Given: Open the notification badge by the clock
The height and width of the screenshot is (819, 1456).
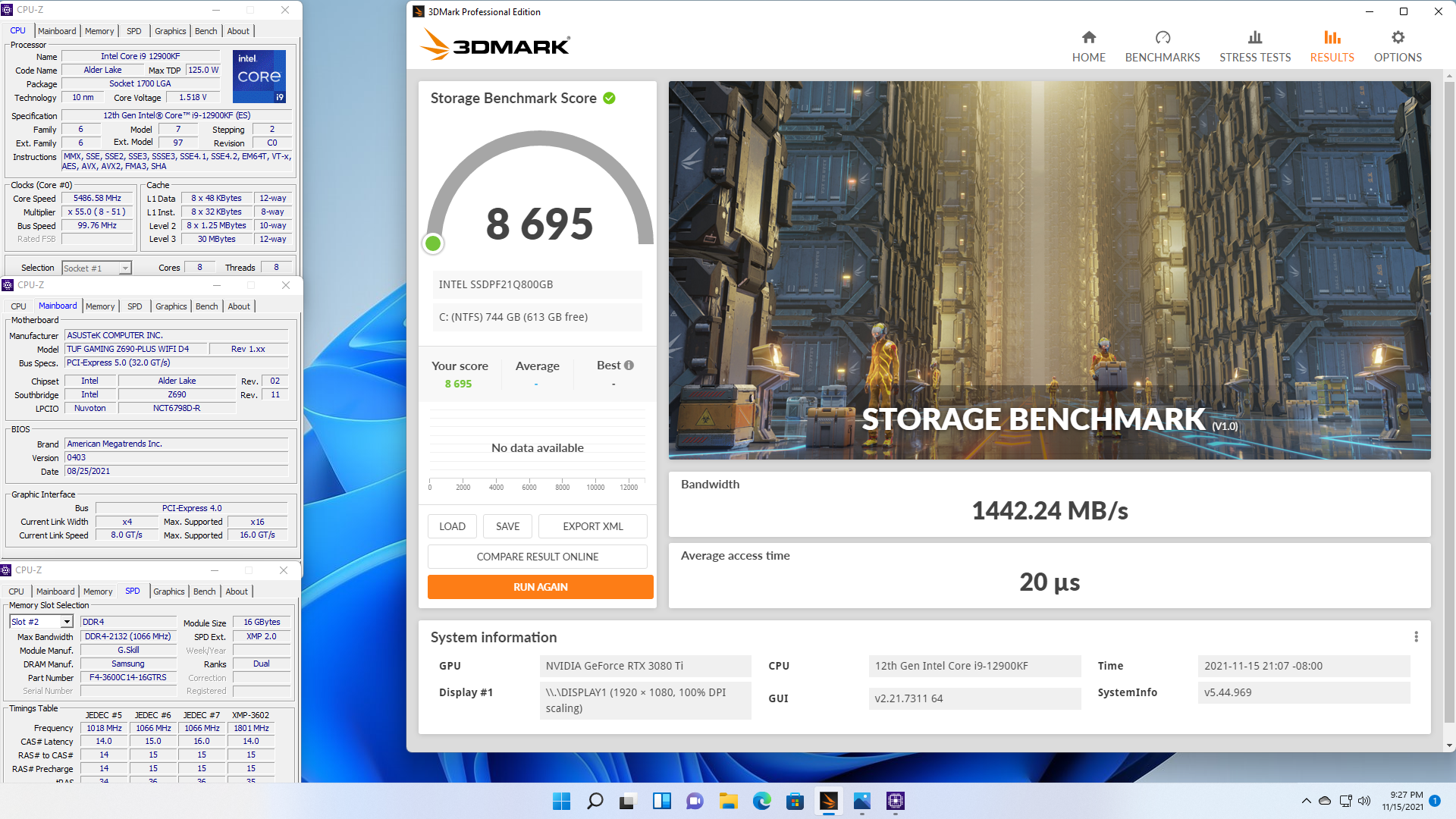Looking at the screenshot, I should click(1435, 801).
